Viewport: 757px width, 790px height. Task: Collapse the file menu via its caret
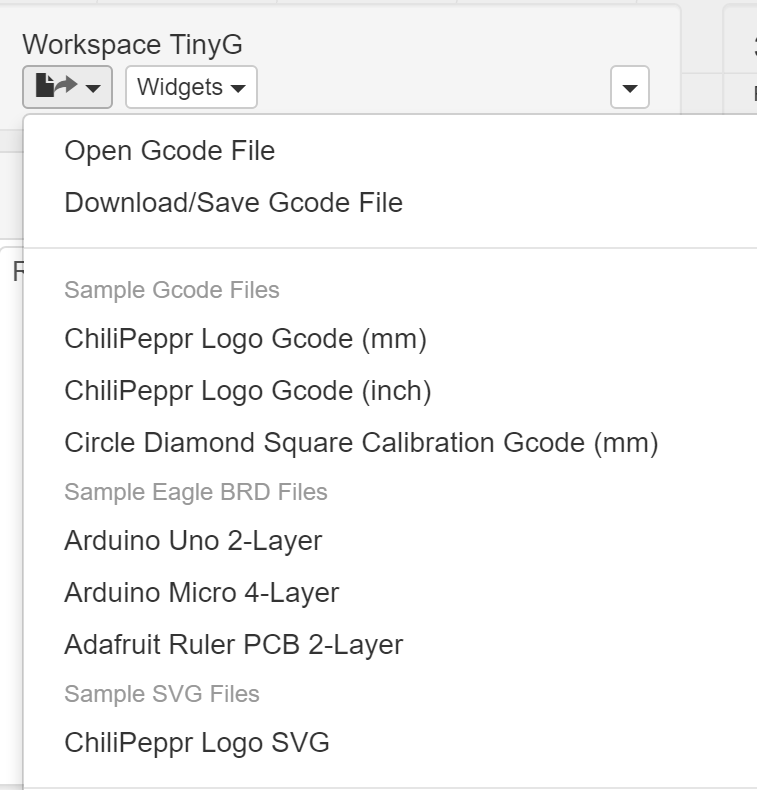[x=93, y=89]
